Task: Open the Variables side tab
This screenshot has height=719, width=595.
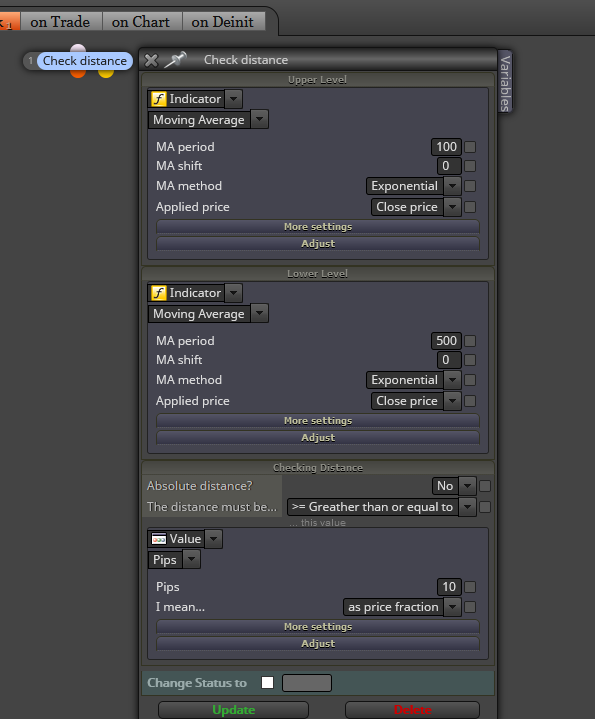Action: pos(505,81)
